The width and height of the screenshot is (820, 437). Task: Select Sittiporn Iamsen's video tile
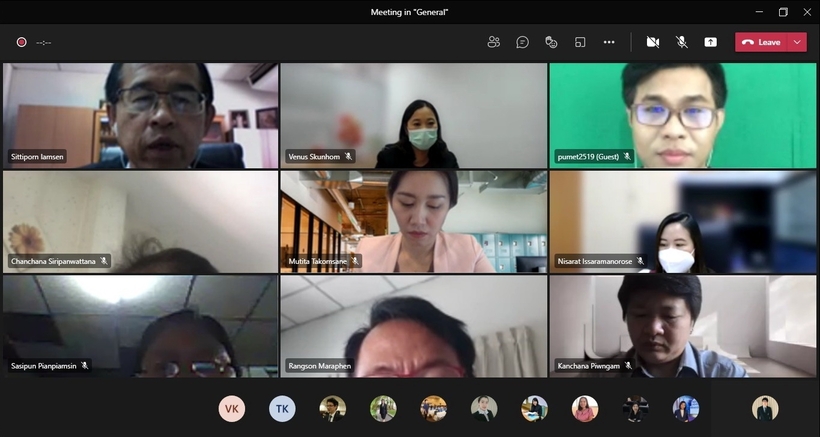(140, 116)
